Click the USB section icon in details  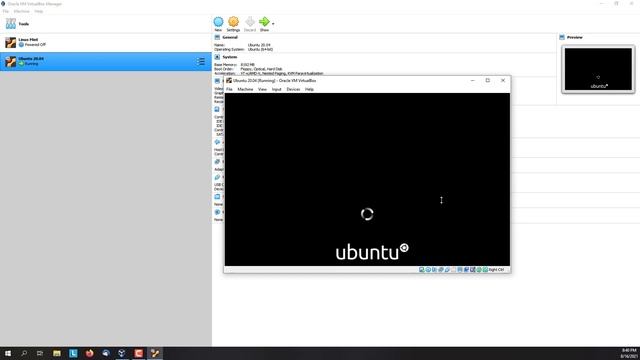pyautogui.click(x=217, y=177)
